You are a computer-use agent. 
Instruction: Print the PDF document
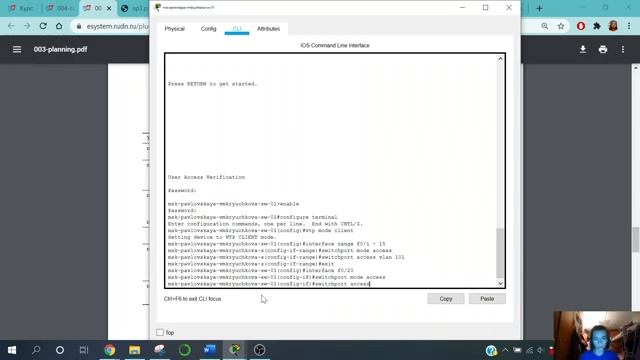(603, 49)
